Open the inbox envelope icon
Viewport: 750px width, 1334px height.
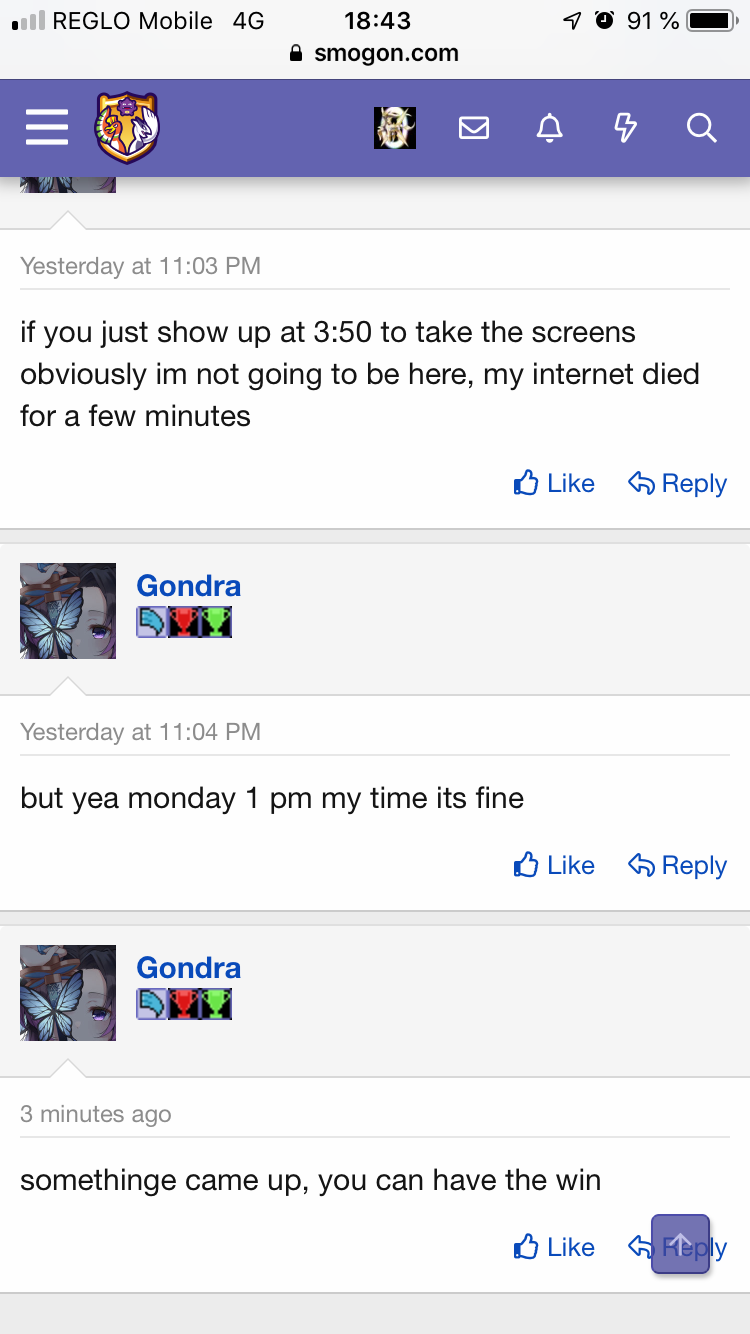tap(474, 128)
